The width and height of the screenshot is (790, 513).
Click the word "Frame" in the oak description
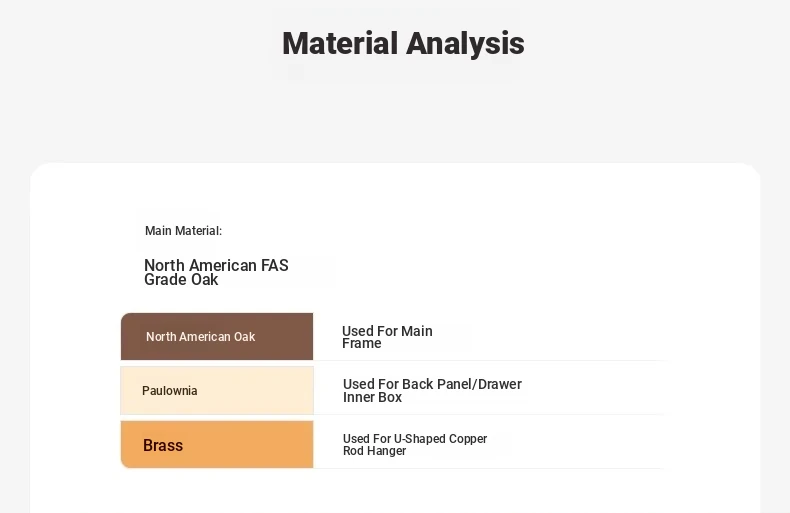point(361,344)
